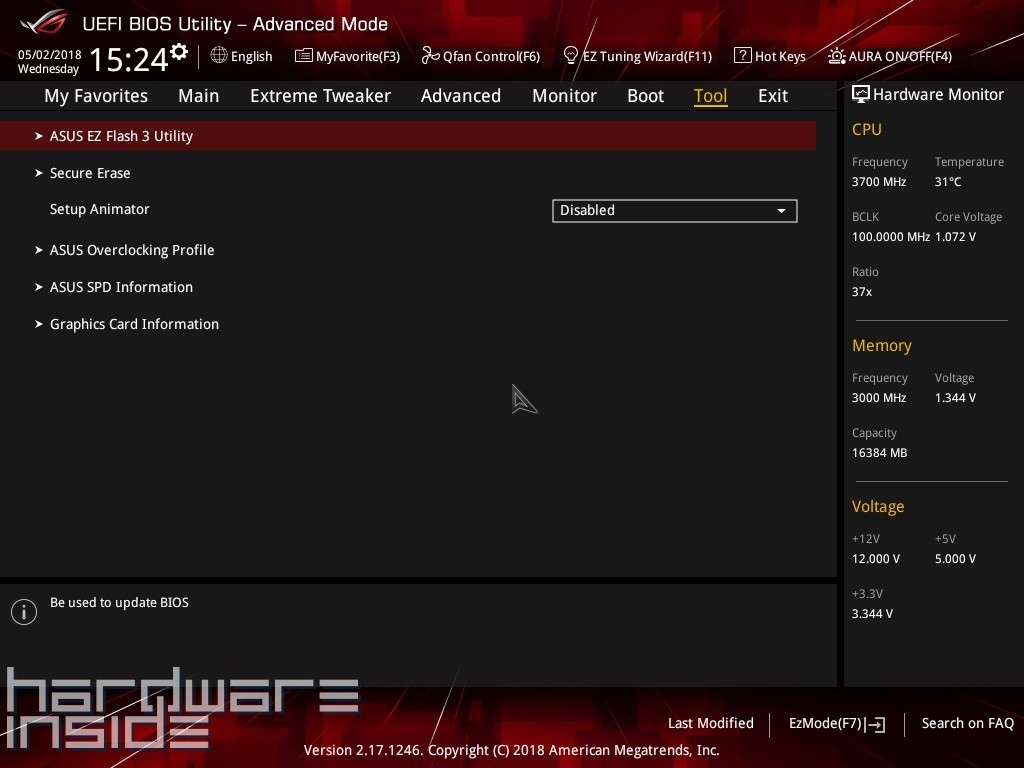Open the Setup Animator dropdown

pos(674,210)
